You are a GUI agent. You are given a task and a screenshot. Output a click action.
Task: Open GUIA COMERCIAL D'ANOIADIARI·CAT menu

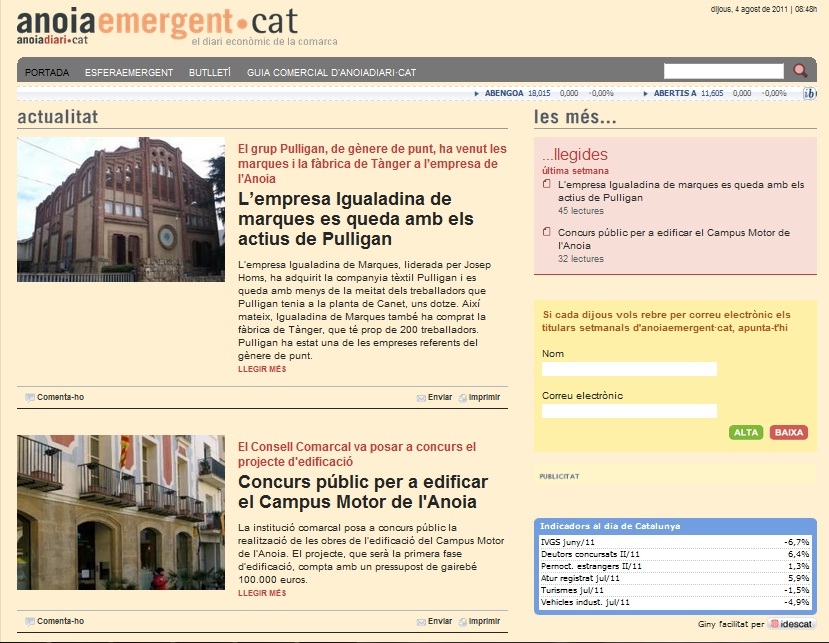(x=331, y=73)
